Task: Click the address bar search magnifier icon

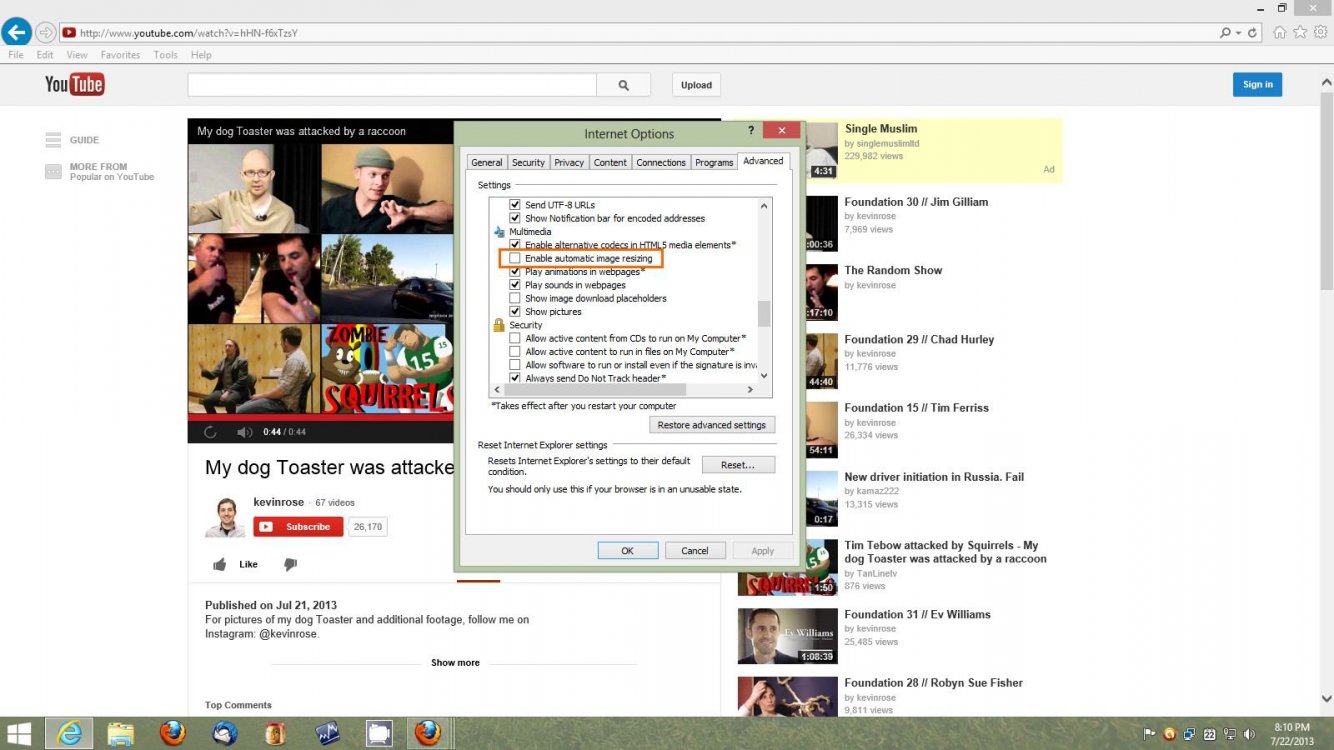Action: tap(1225, 33)
